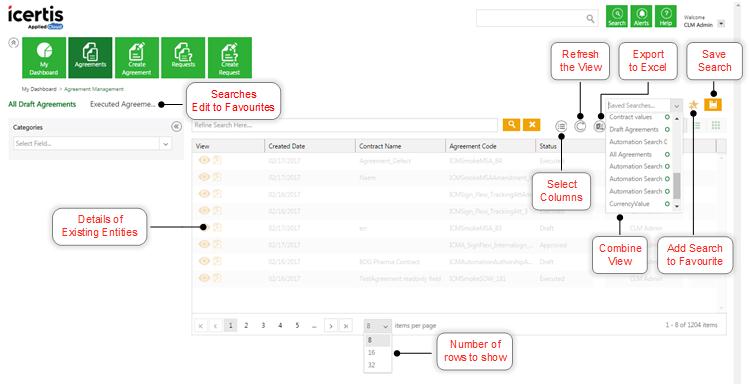Screen dimensions: 749x386
Task: Open the My Dashboard tile
Action: [44, 58]
